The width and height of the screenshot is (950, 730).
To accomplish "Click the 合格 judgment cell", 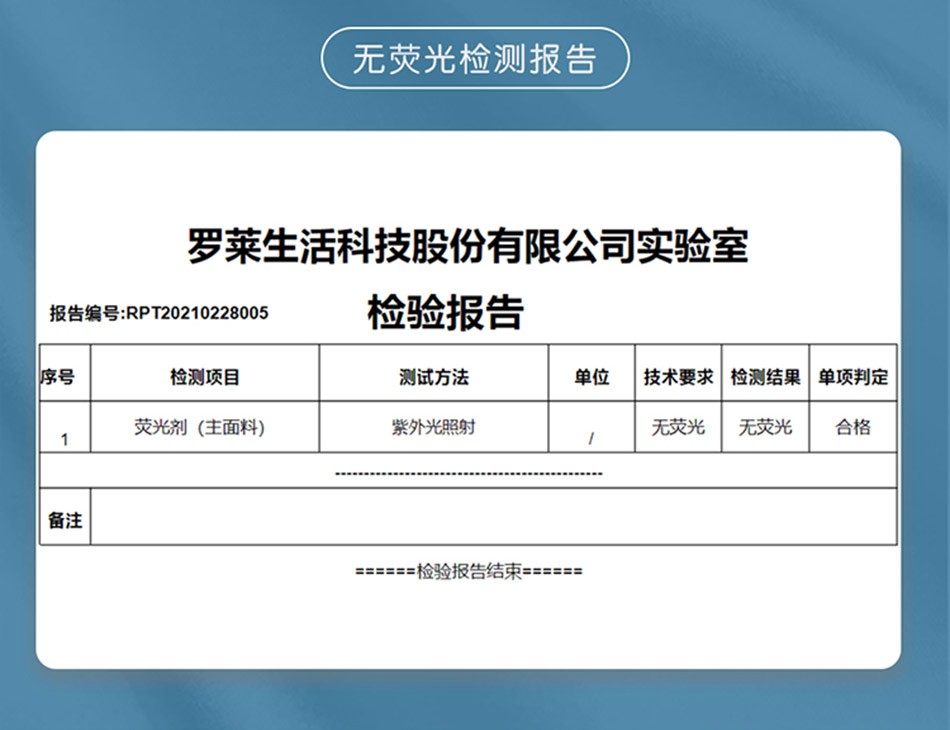I will (853, 427).
